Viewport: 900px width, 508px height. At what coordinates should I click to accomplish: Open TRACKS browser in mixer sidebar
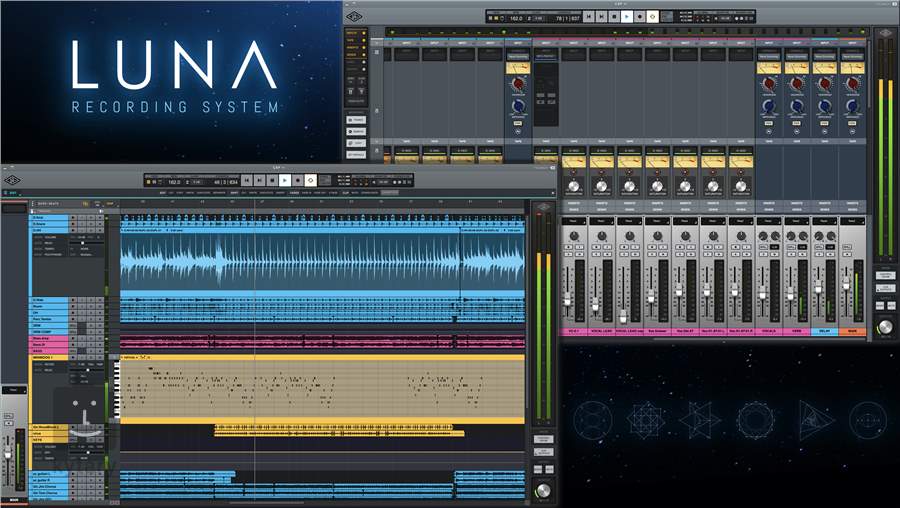[356, 119]
